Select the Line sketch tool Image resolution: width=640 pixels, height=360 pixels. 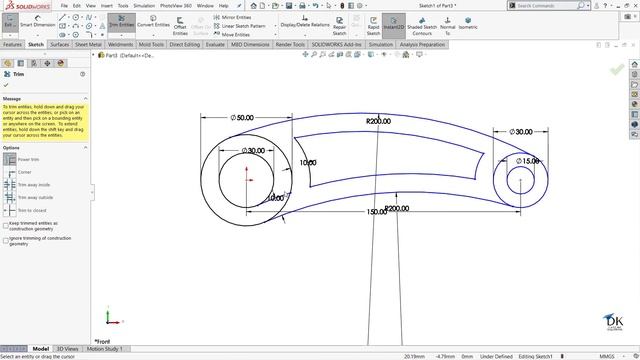(x=62, y=18)
